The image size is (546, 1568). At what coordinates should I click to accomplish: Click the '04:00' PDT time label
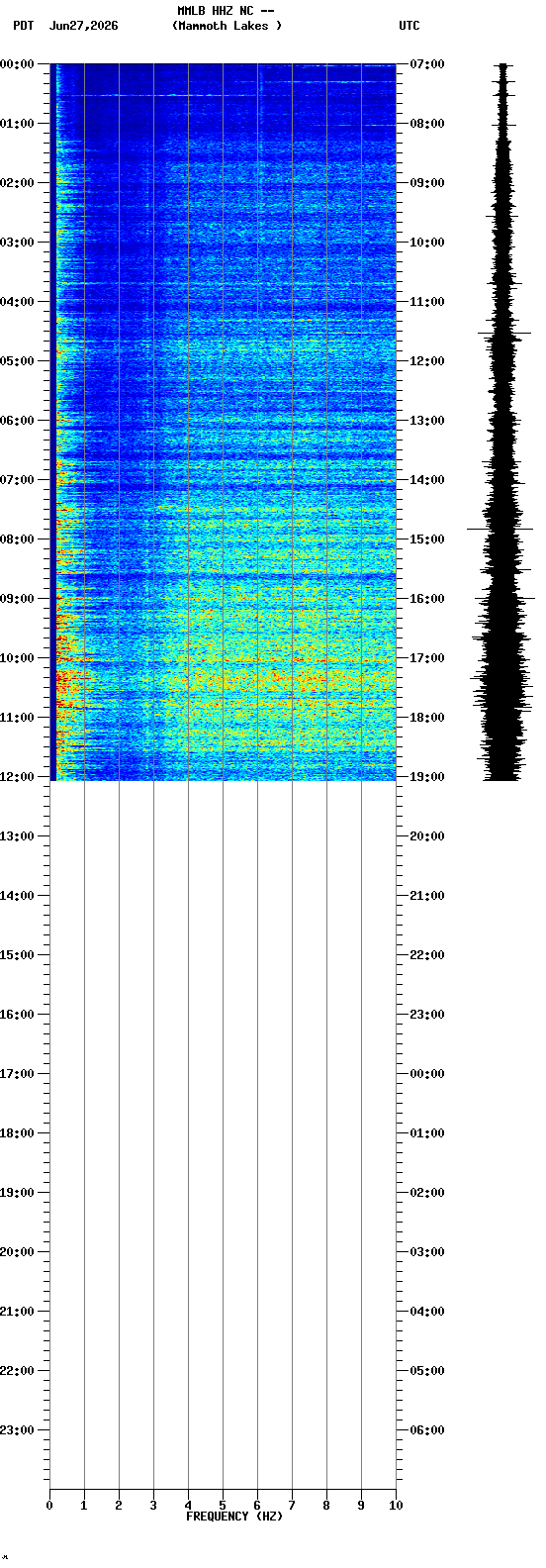coord(17,302)
